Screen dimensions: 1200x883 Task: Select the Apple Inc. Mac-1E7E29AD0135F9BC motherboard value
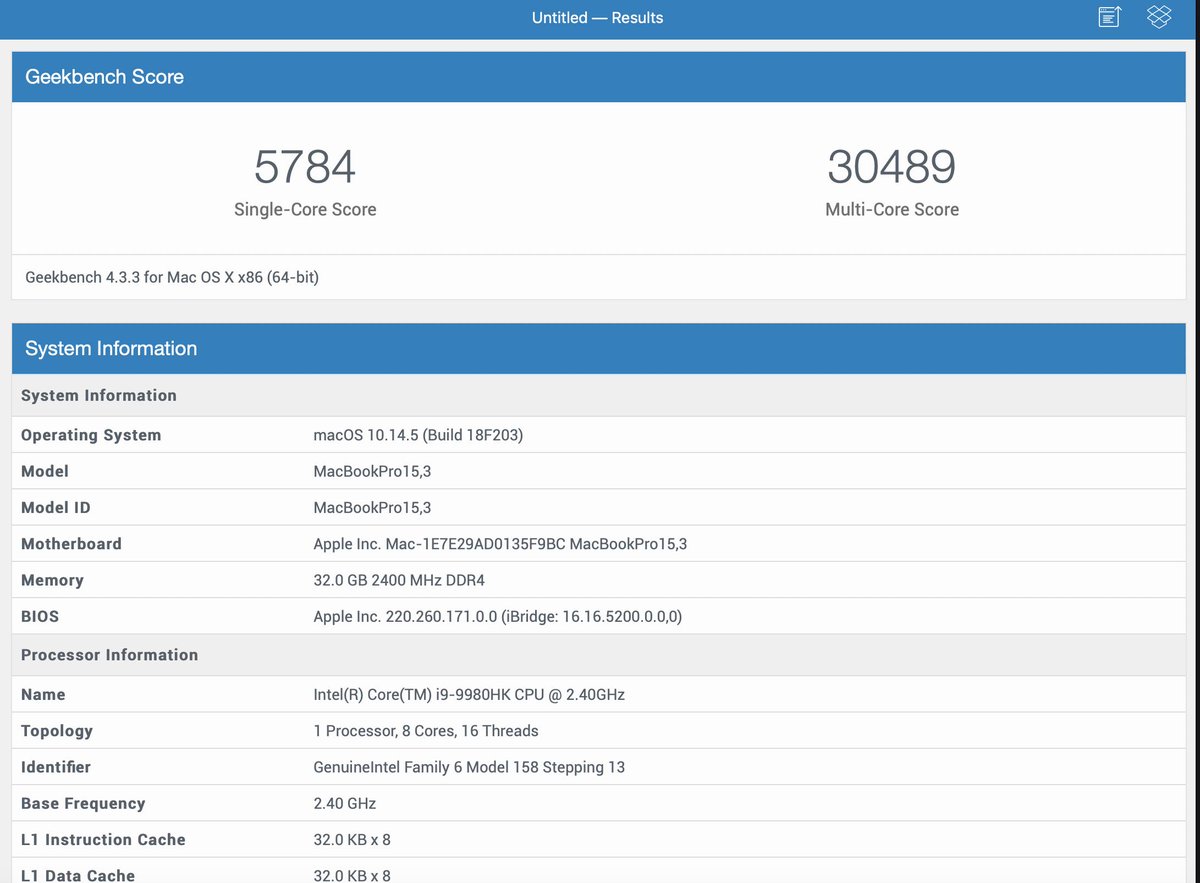click(500, 544)
